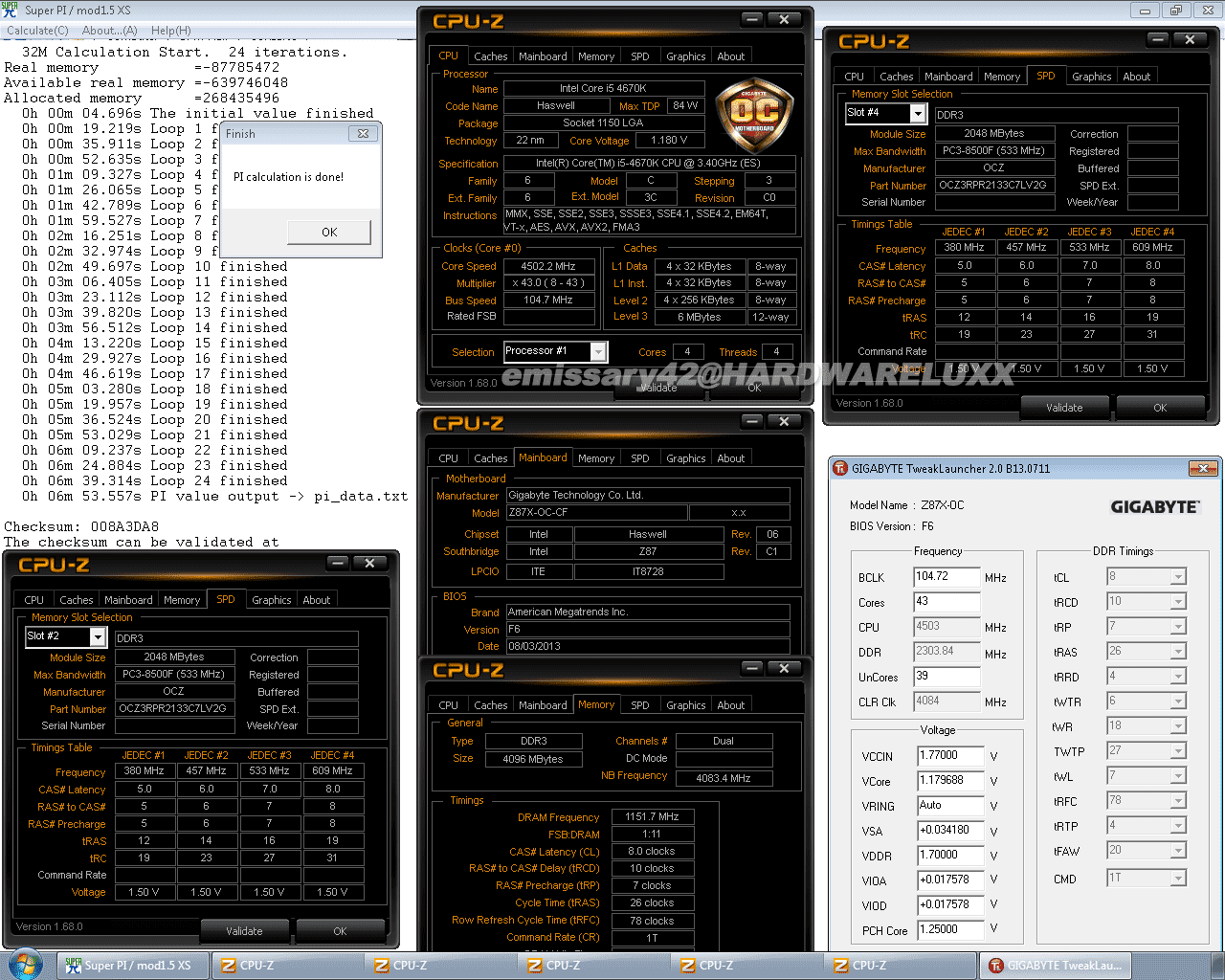Viewport: 1225px width, 980px height.
Task: Click OK in the Slot #2 CPU-Z window
Action: (340, 931)
